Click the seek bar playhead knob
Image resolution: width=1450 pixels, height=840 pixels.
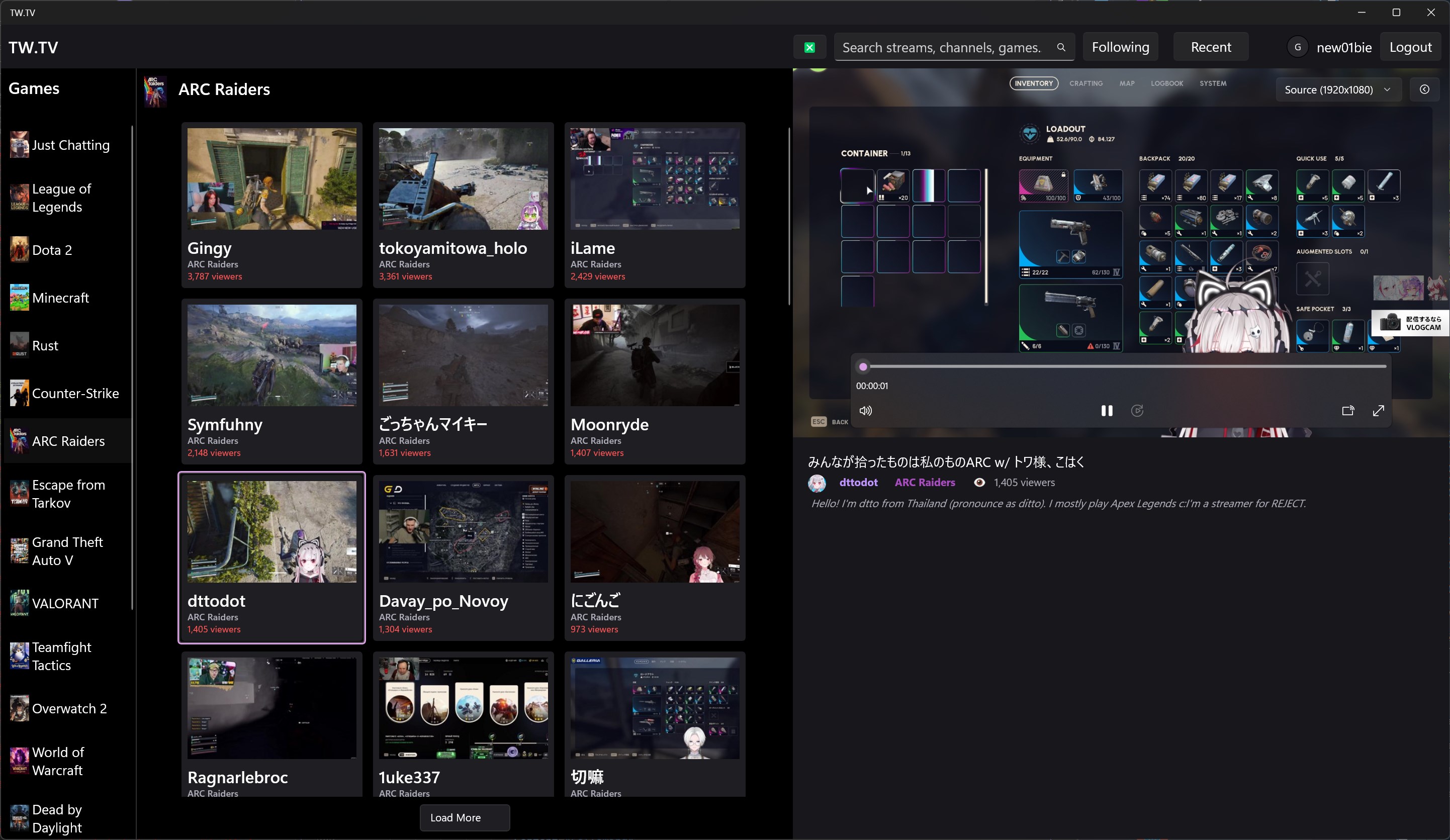click(x=863, y=366)
